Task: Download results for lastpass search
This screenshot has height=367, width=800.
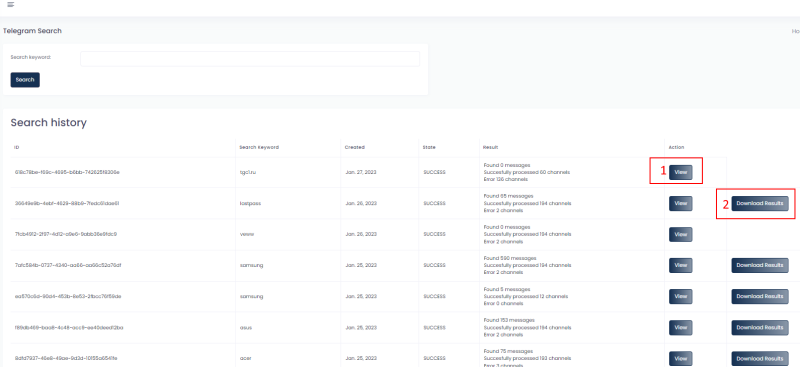Action: (760, 204)
